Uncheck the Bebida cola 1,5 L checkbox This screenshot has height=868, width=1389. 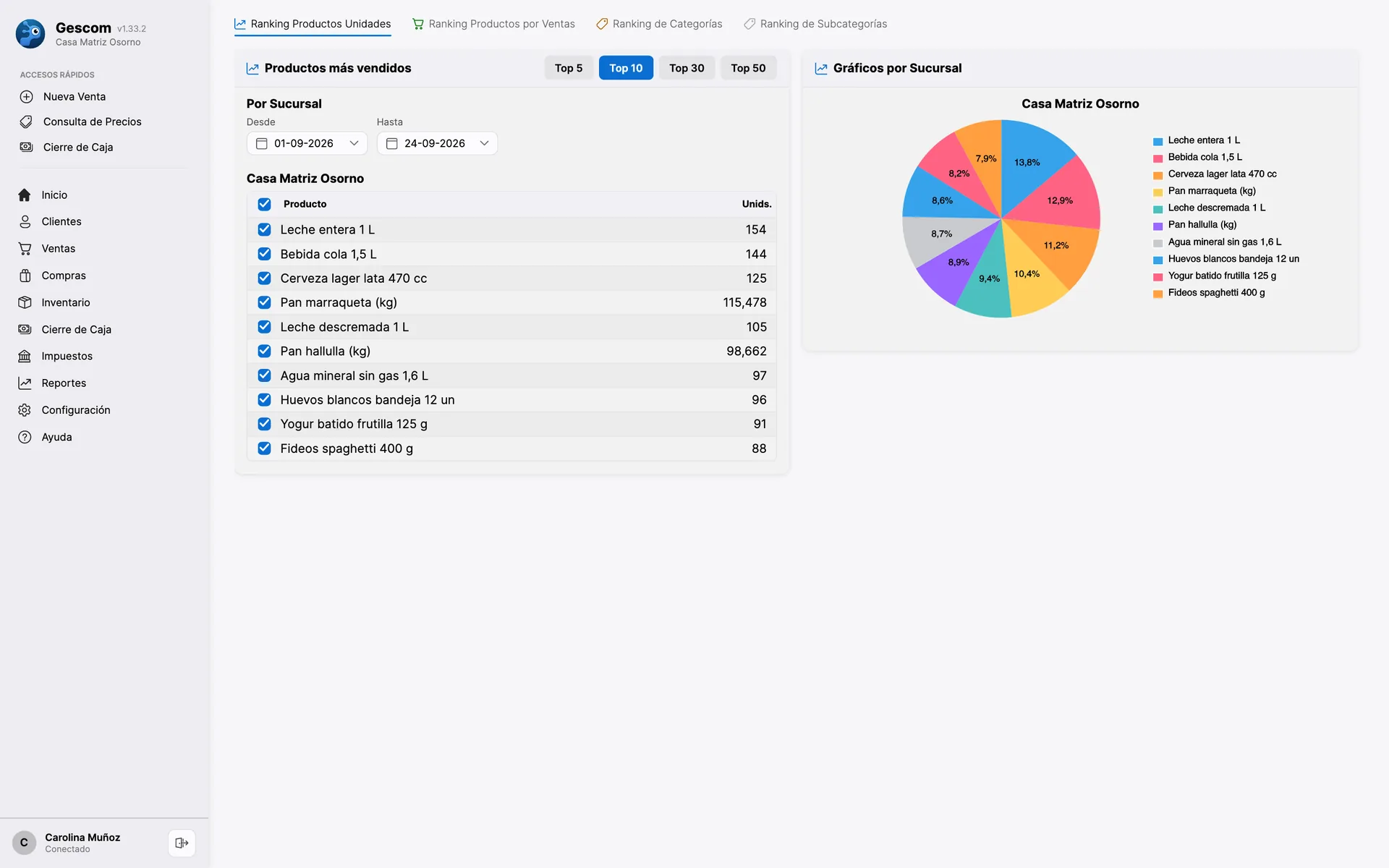[264, 254]
